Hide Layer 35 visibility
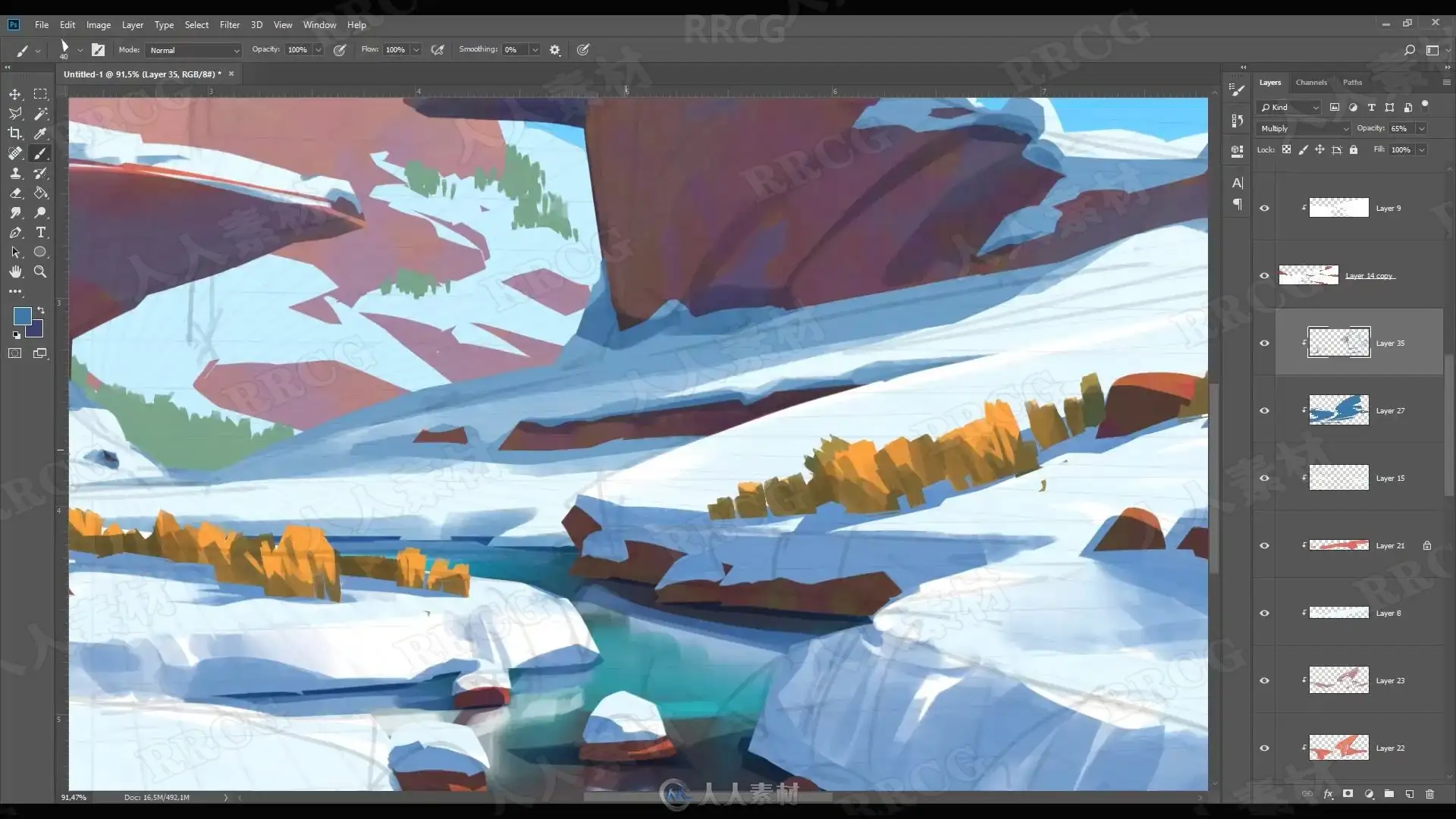Image resolution: width=1456 pixels, height=819 pixels. pyautogui.click(x=1264, y=343)
